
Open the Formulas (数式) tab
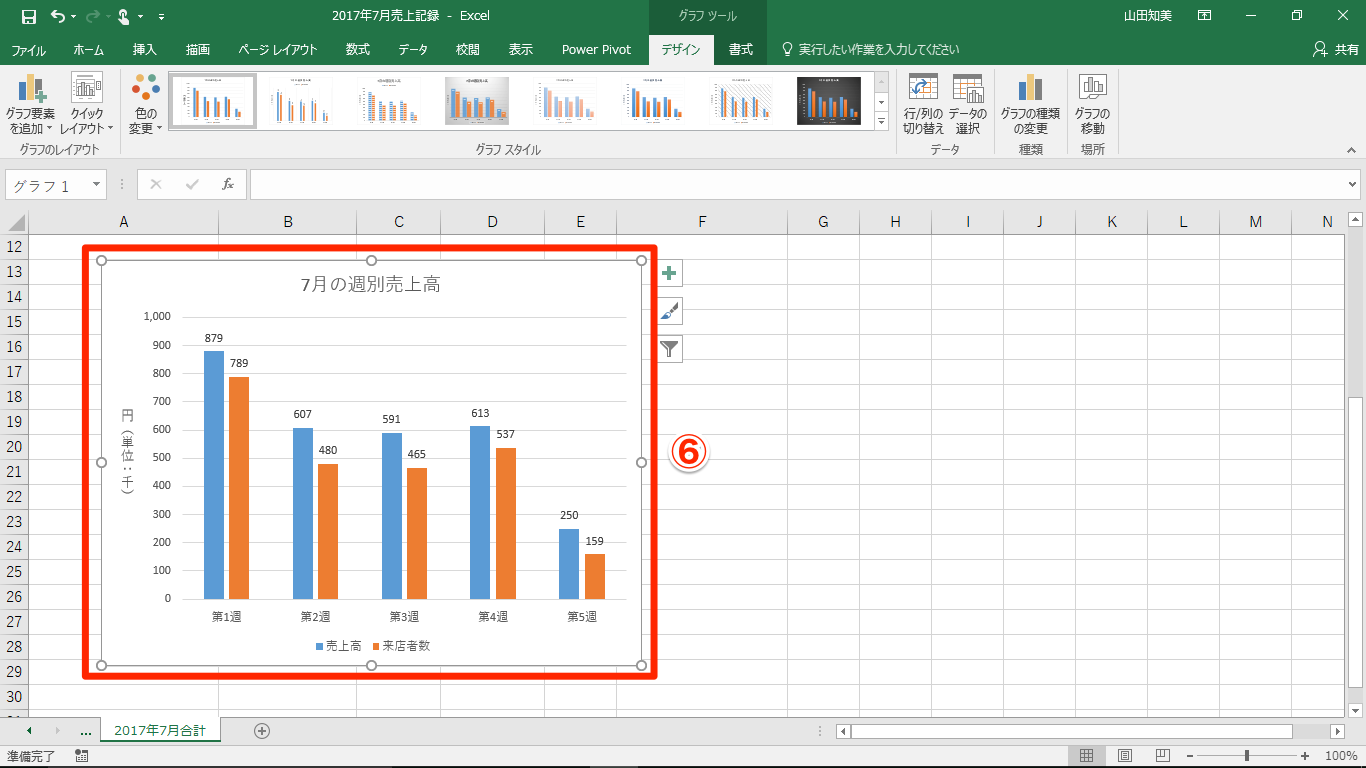(x=358, y=49)
